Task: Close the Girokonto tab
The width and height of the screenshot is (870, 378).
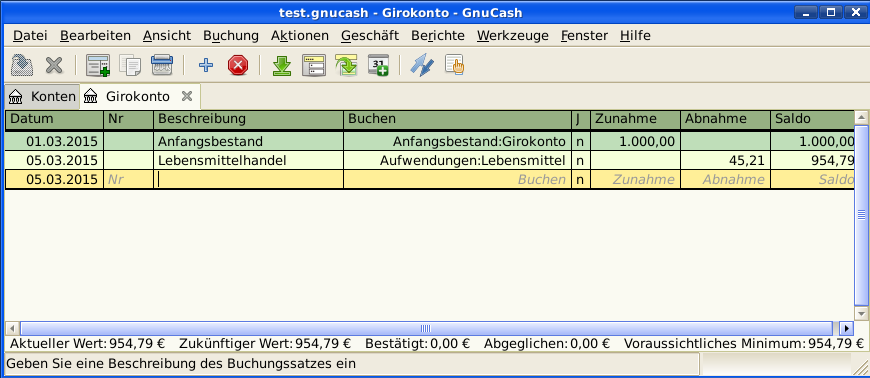Action: click(188, 97)
